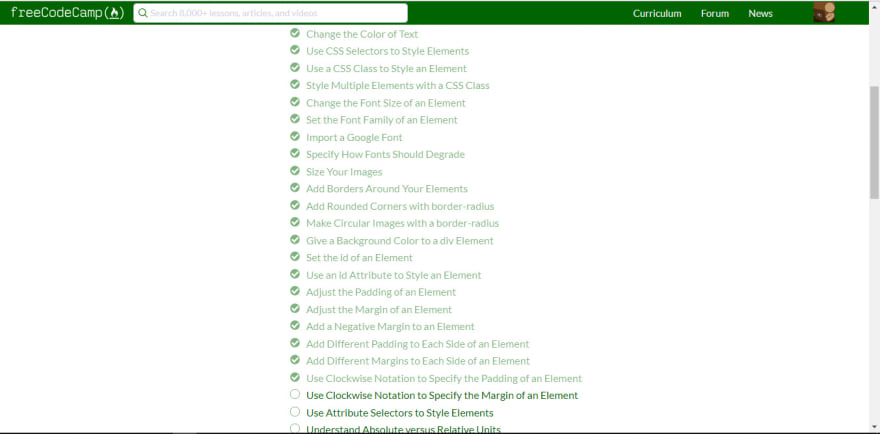The width and height of the screenshot is (880, 434).
Task: Click checkmark beside Add Different Padding to Each Side
Action: [x=295, y=342]
